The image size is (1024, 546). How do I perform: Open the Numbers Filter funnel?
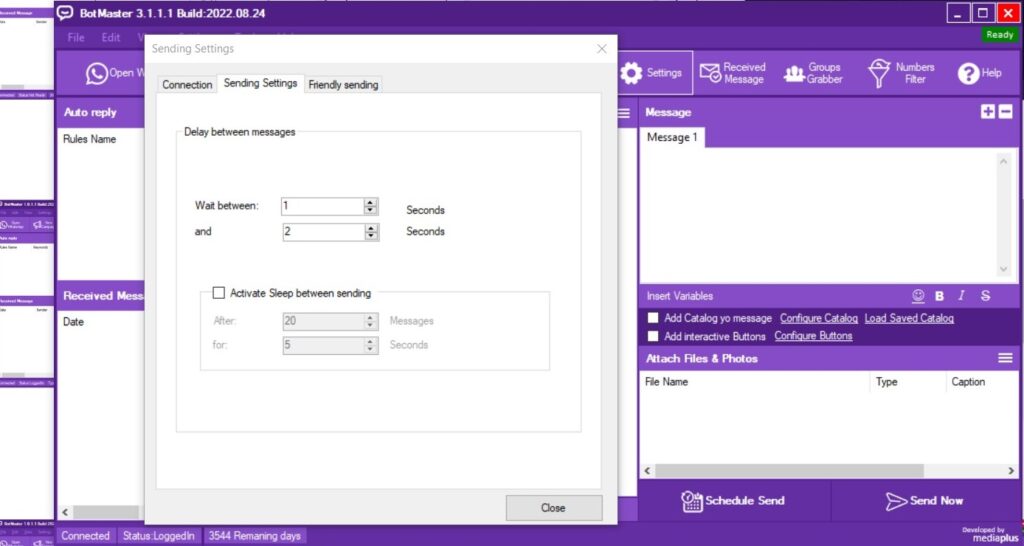(879, 73)
